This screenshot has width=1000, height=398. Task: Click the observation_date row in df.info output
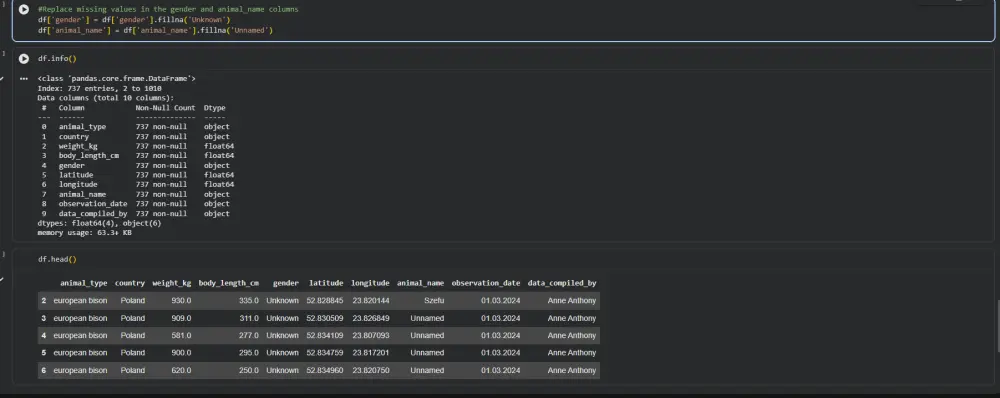[136, 204]
